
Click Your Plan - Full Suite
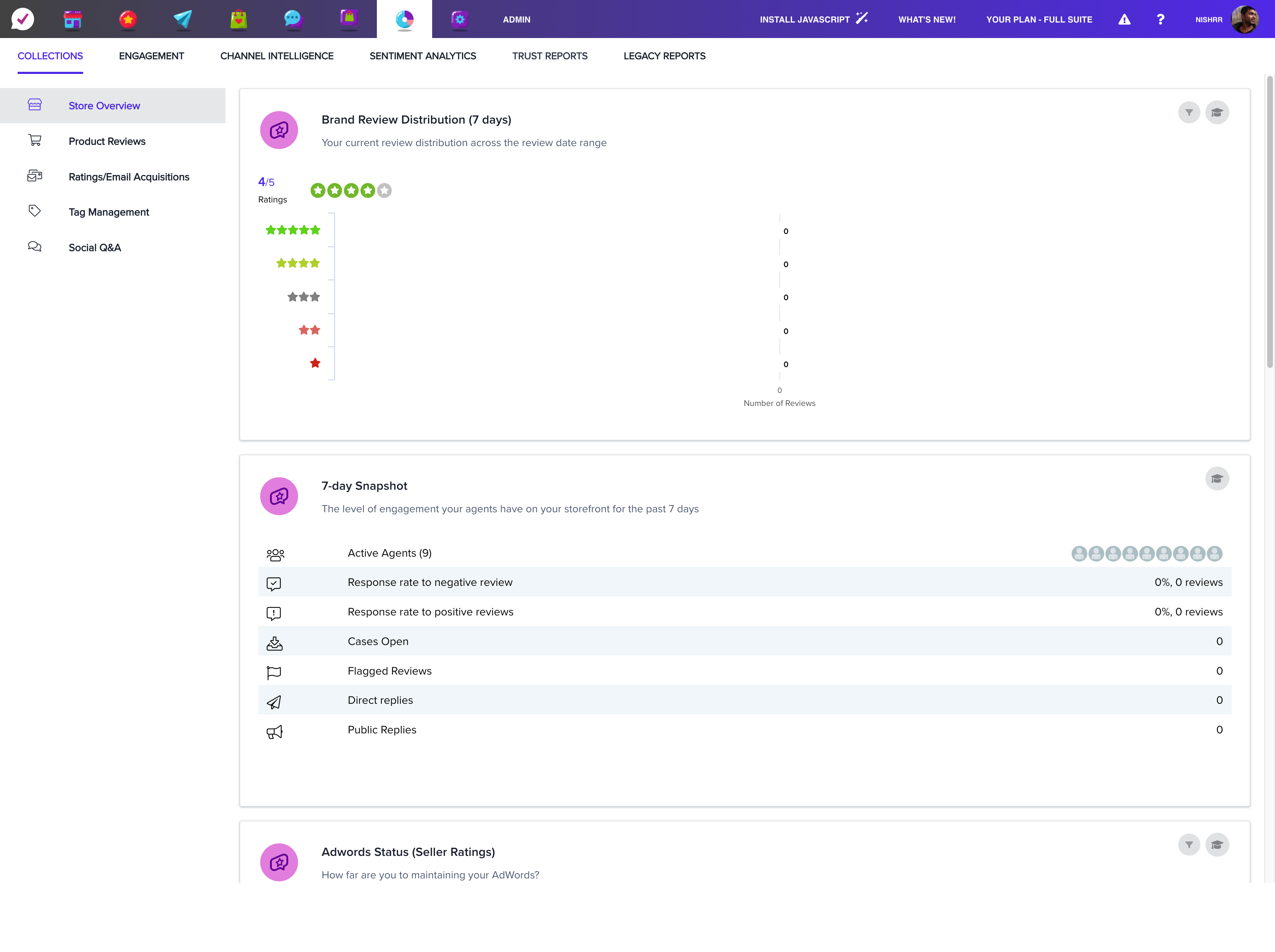[1039, 20]
